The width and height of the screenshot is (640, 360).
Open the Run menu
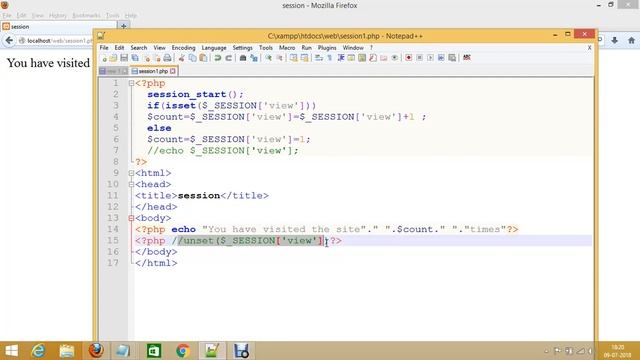coord(307,48)
